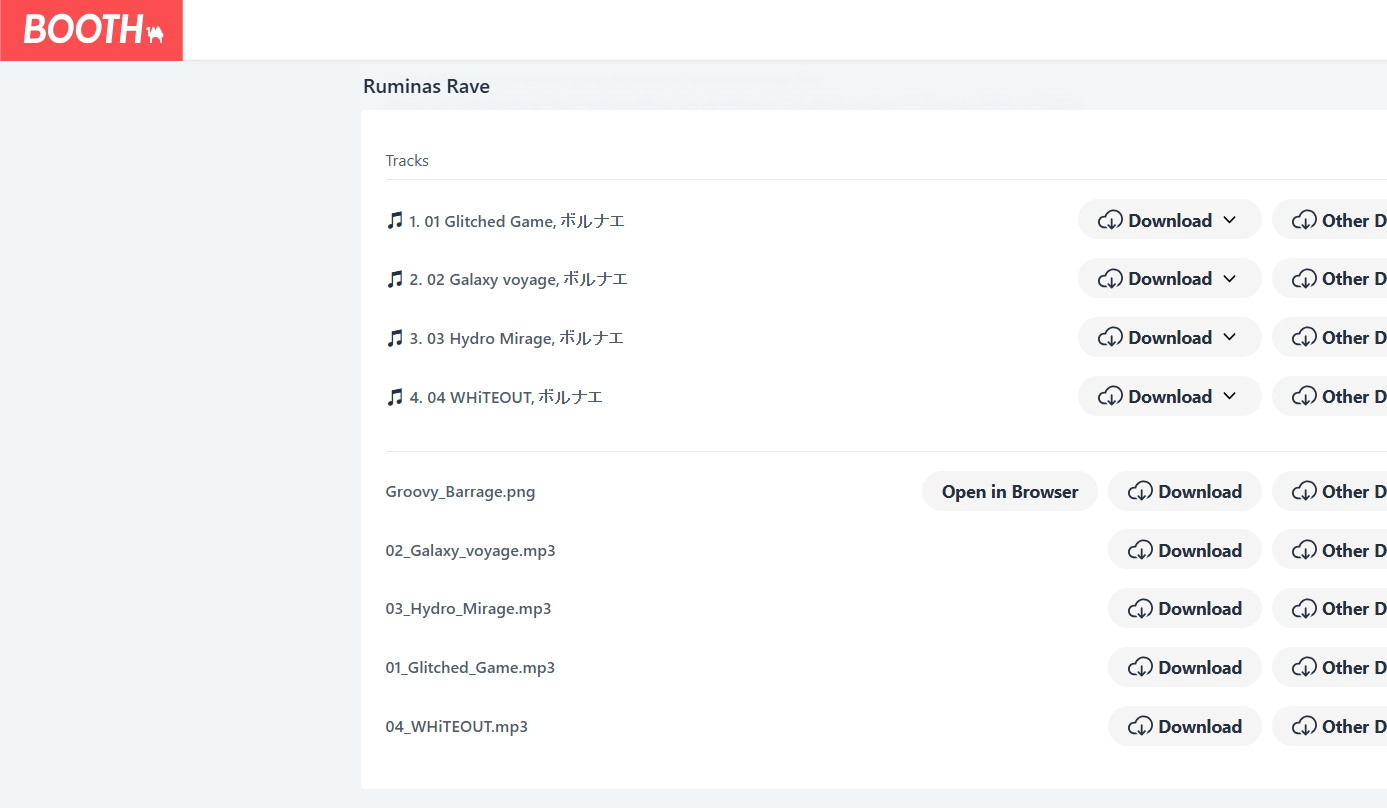
Task: Click cloud download icon for Groovy_Barrage.png
Action: coord(1140,492)
